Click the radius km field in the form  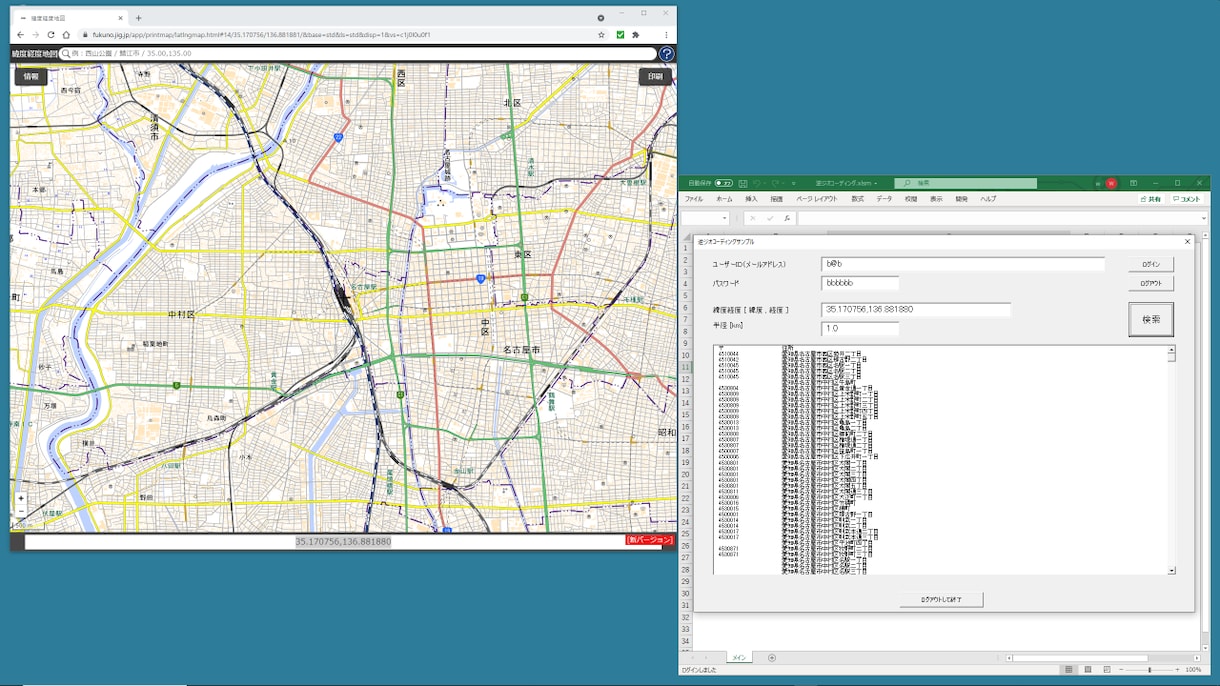pyautogui.click(x=860, y=329)
